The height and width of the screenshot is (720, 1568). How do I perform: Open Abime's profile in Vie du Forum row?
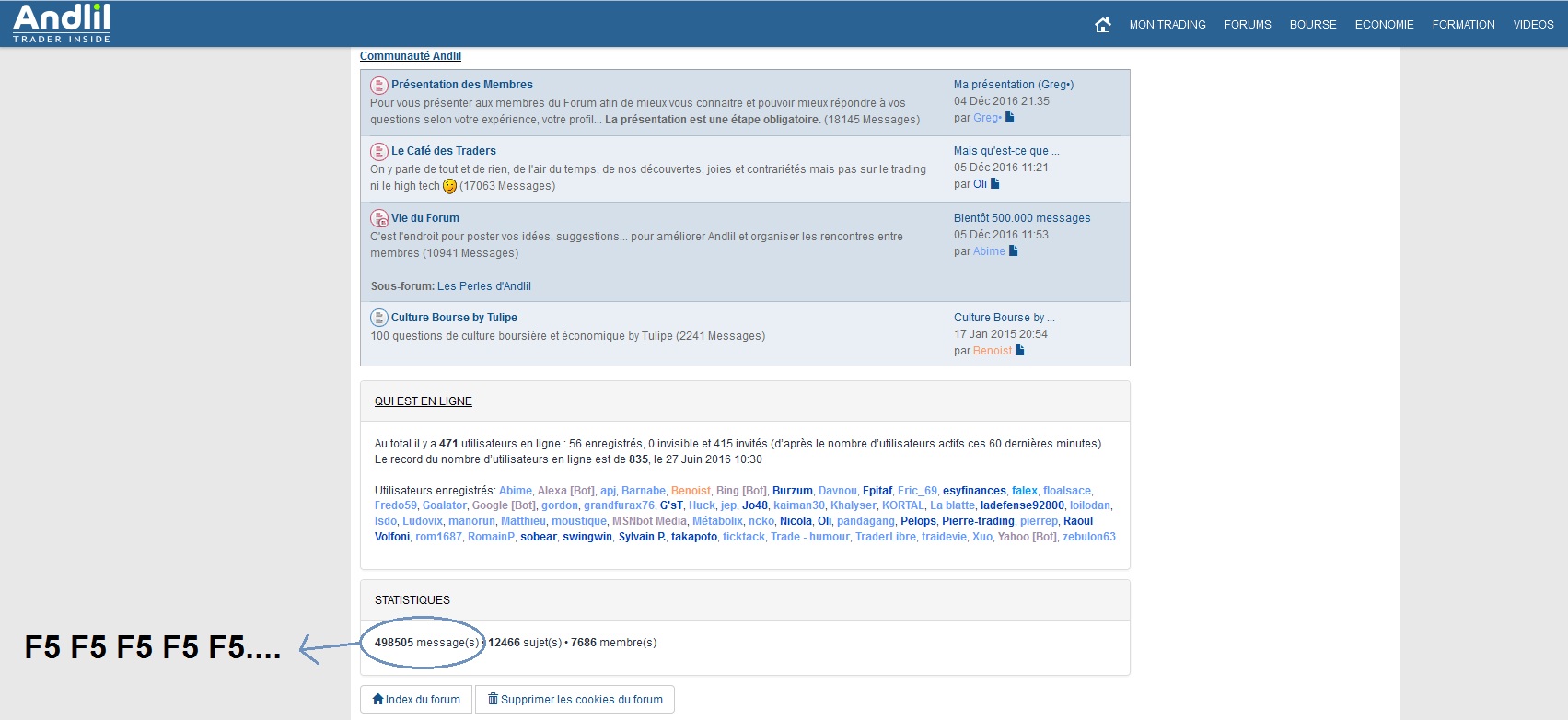point(989,251)
